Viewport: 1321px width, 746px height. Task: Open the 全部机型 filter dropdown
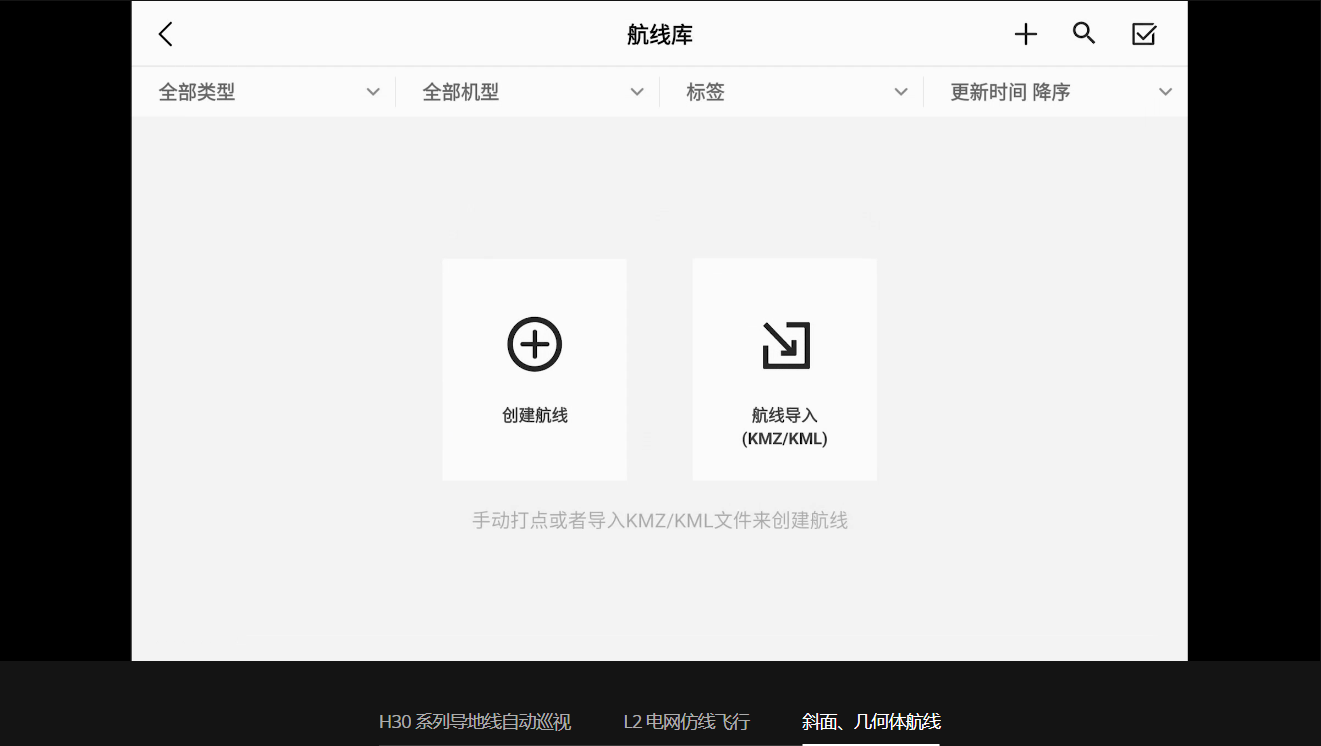pyautogui.click(x=461, y=92)
